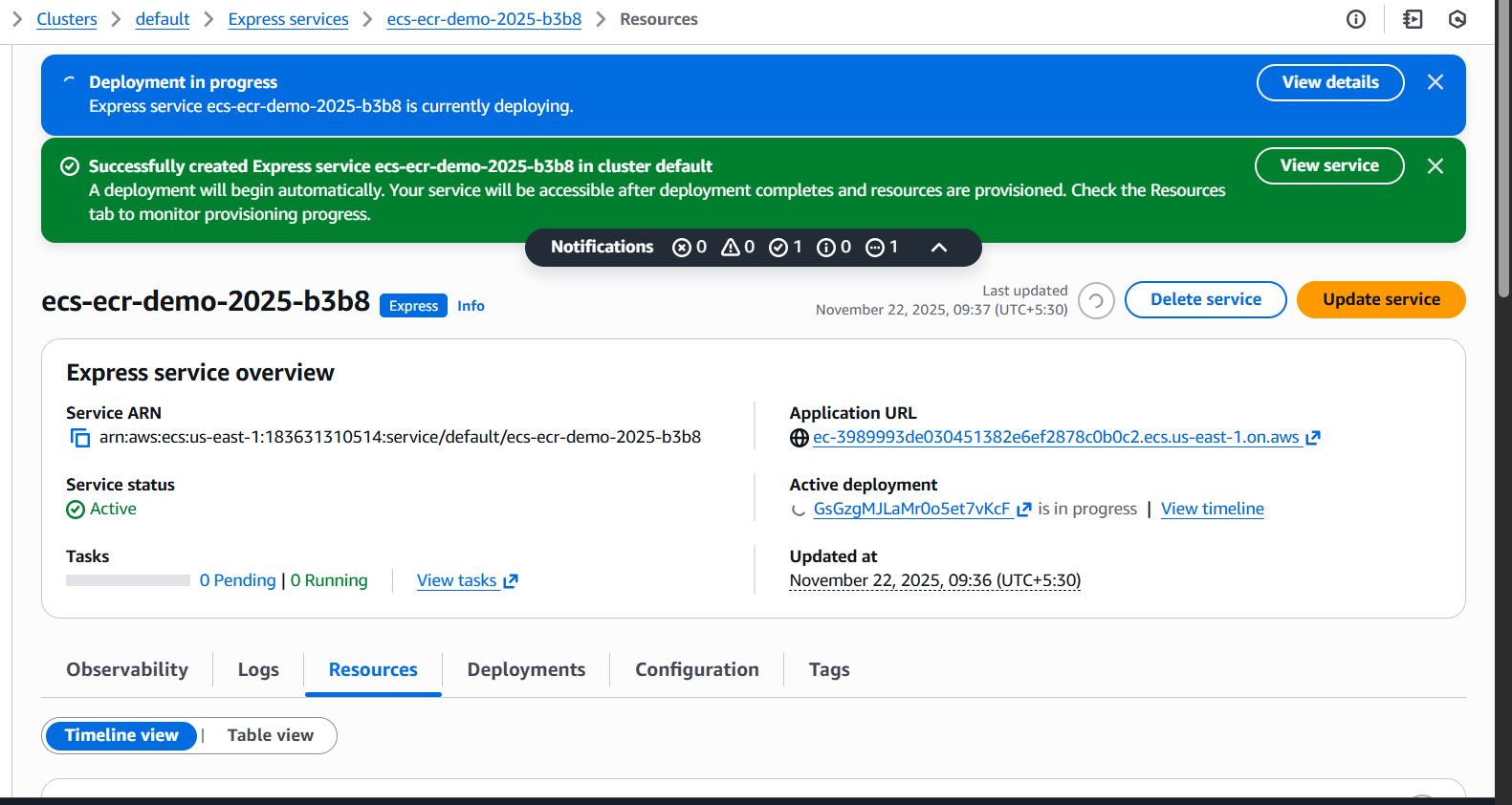The width and height of the screenshot is (1512, 805).
Task: Expand navigation with the left chevron arrow
Action: (16, 19)
